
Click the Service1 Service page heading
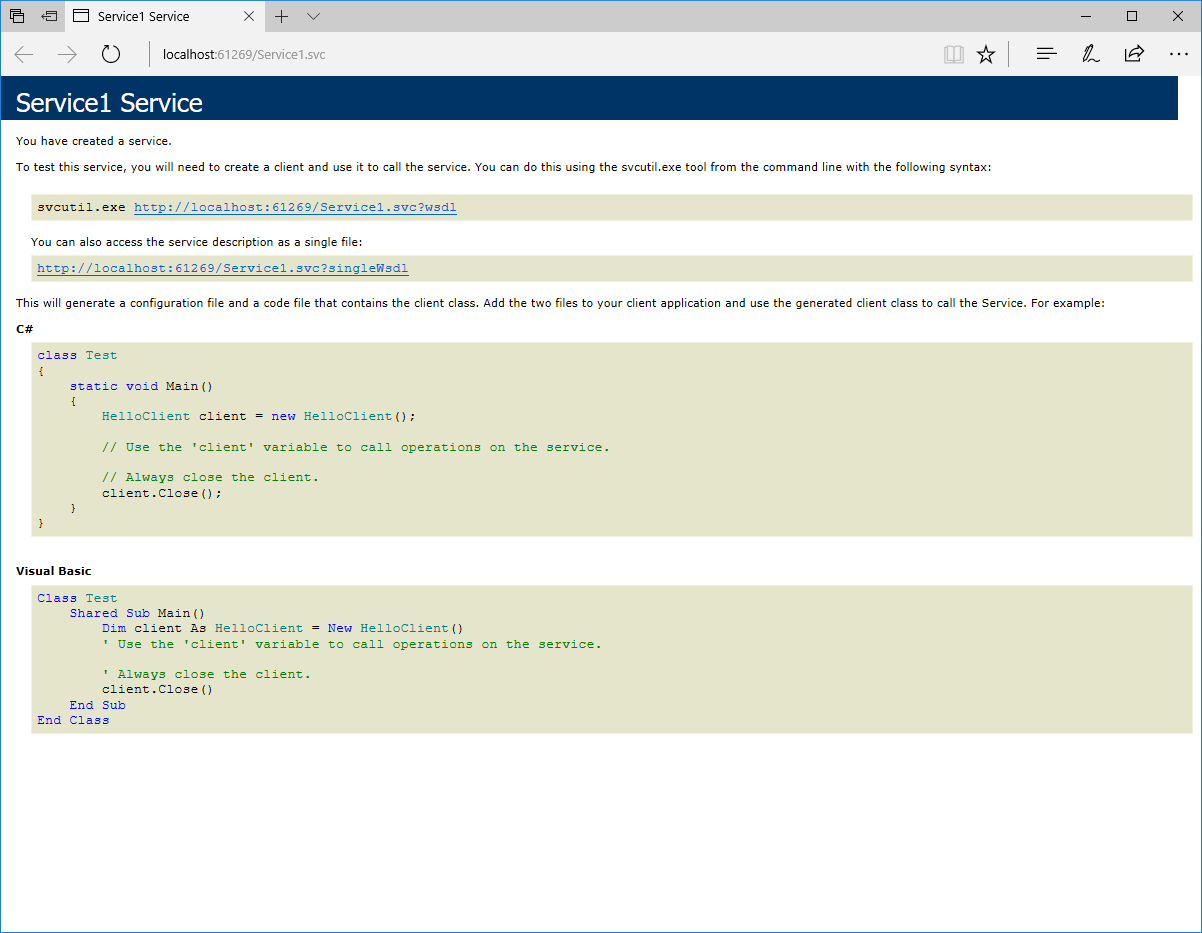point(109,103)
